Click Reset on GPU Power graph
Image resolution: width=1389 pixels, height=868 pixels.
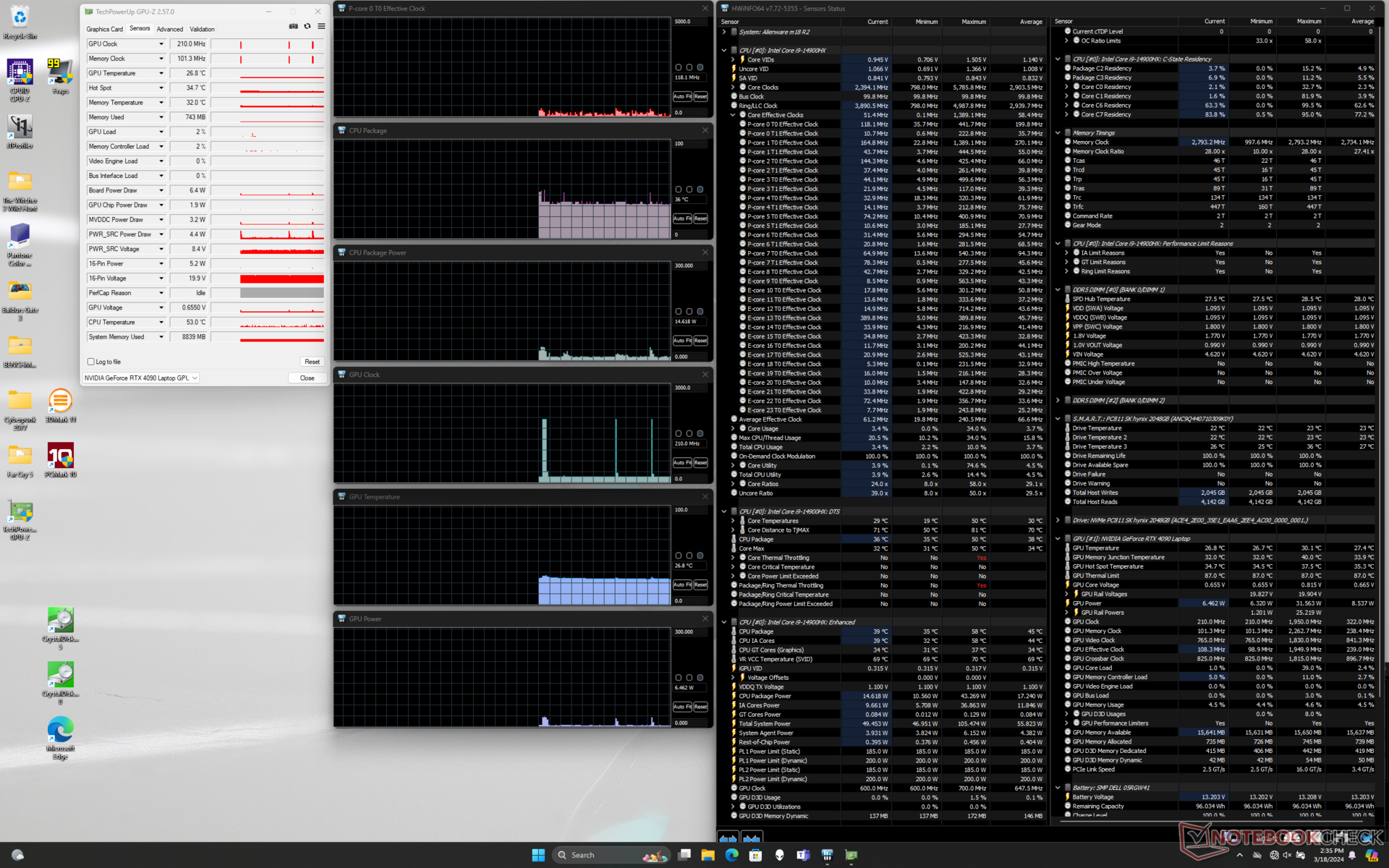pyautogui.click(x=701, y=707)
